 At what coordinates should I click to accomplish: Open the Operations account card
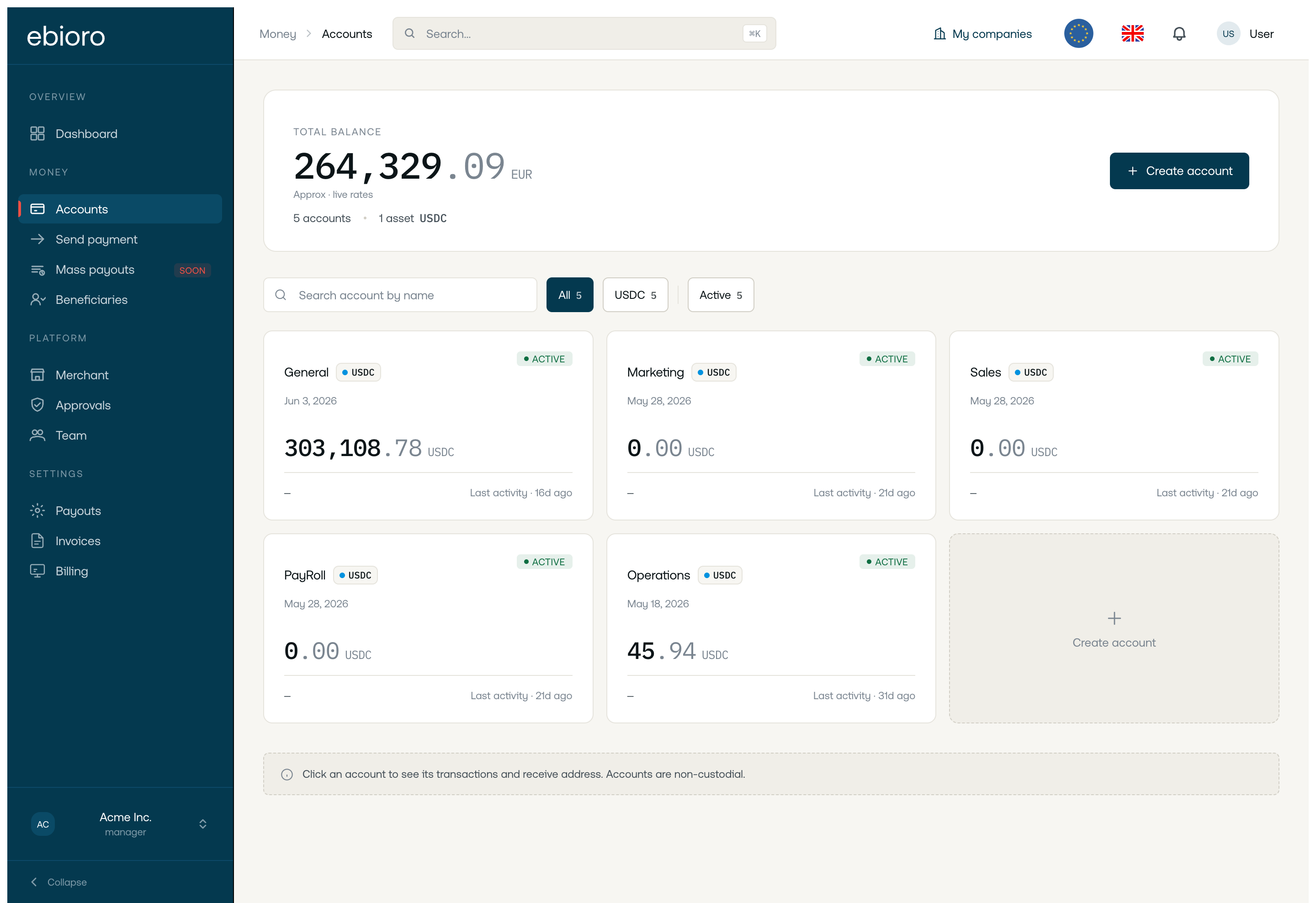(771, 628)
